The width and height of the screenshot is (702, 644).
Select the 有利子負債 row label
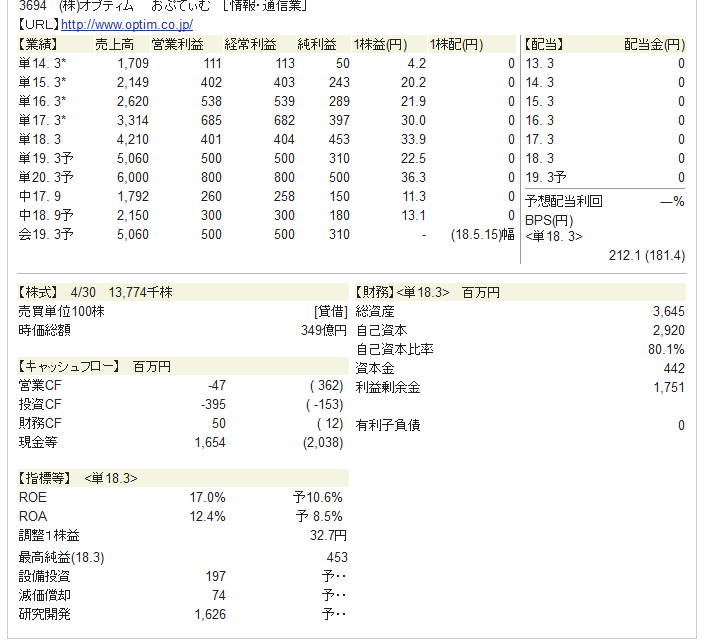pyautogui.click(x=388, y=426)
